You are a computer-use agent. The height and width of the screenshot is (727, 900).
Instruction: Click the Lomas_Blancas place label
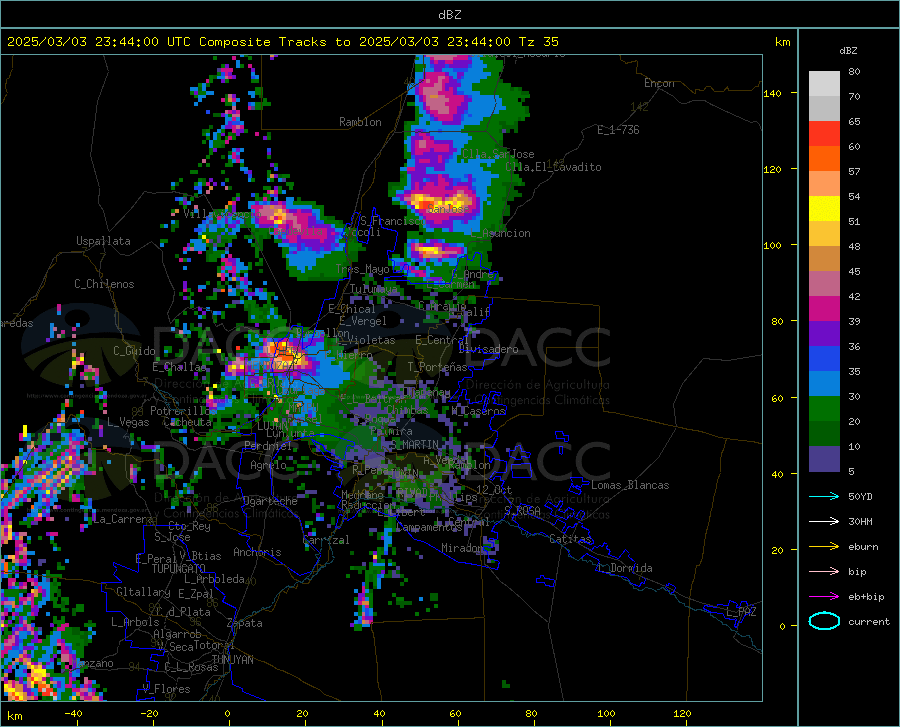630,485
